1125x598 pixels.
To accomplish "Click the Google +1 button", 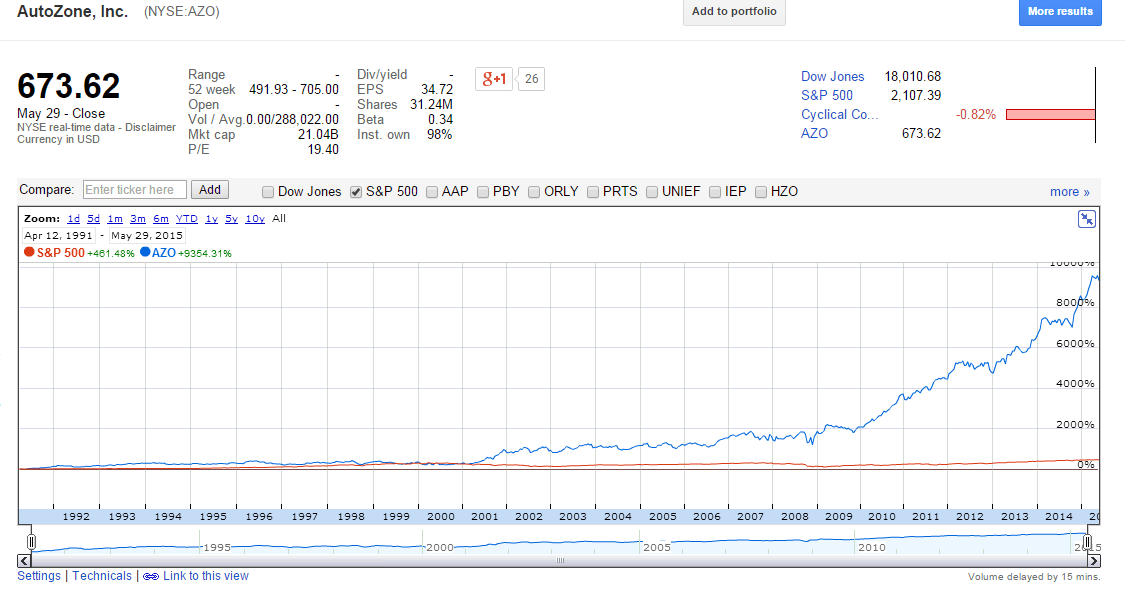I will [x=494, y=79].
